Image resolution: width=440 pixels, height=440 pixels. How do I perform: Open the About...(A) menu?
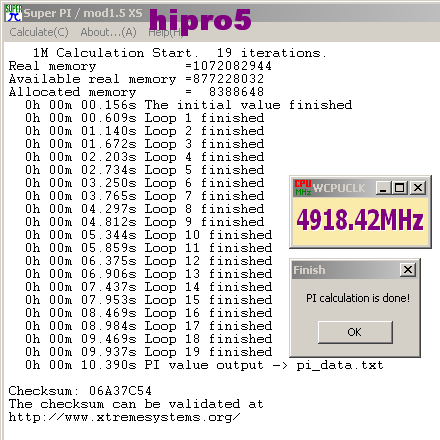click(x=108, y=32)
